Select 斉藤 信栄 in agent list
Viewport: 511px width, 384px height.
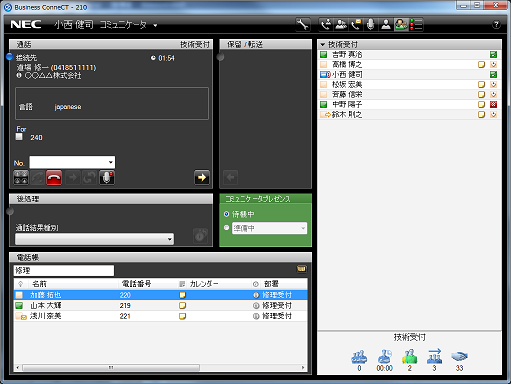click(410, 95)
